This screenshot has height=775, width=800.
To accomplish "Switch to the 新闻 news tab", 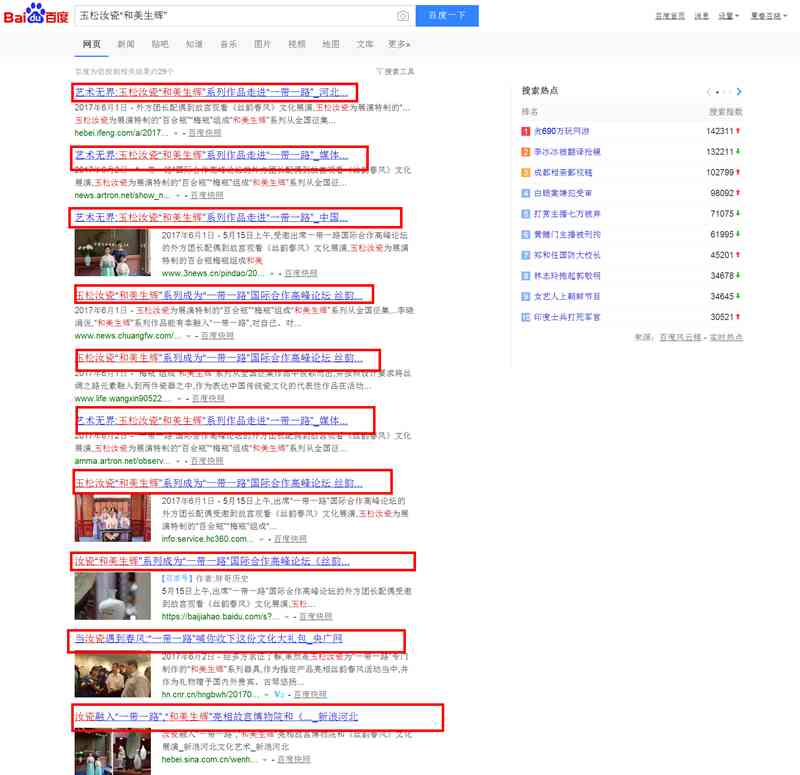I will click(125, 44).
